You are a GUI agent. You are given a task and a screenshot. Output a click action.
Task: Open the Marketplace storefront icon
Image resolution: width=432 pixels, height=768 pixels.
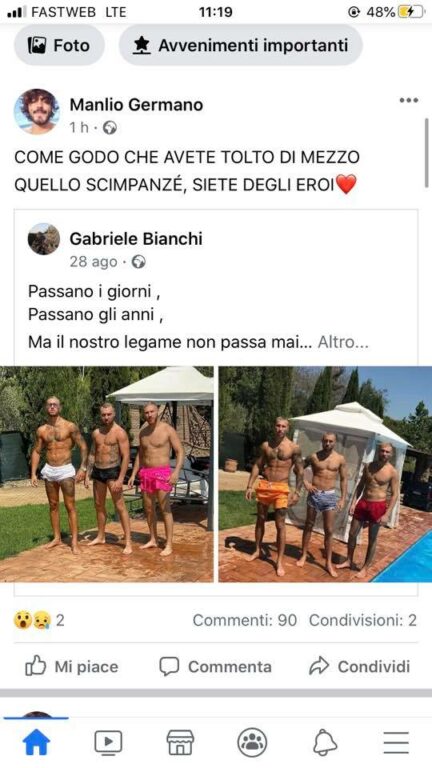(180, 743)
